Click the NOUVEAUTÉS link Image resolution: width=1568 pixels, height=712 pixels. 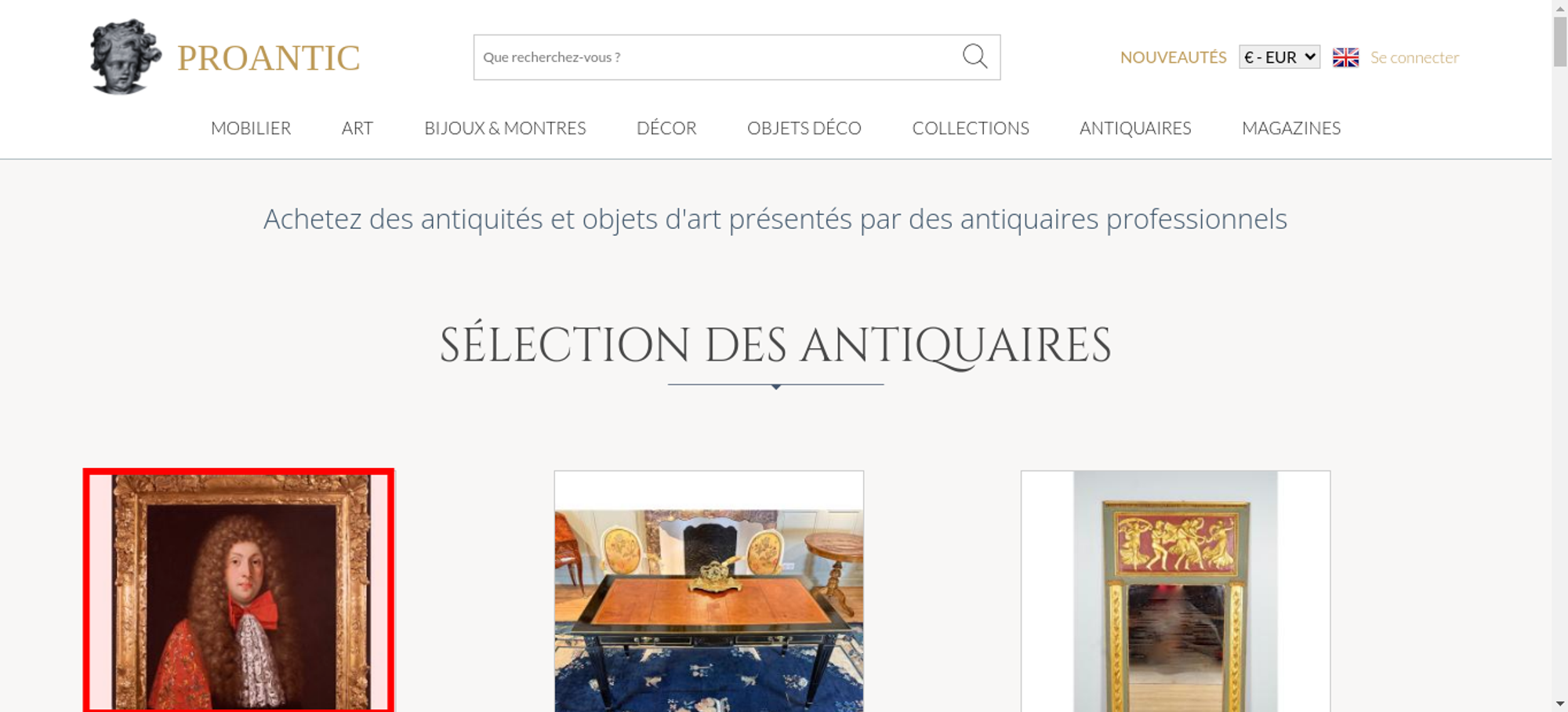[1173, 57]
